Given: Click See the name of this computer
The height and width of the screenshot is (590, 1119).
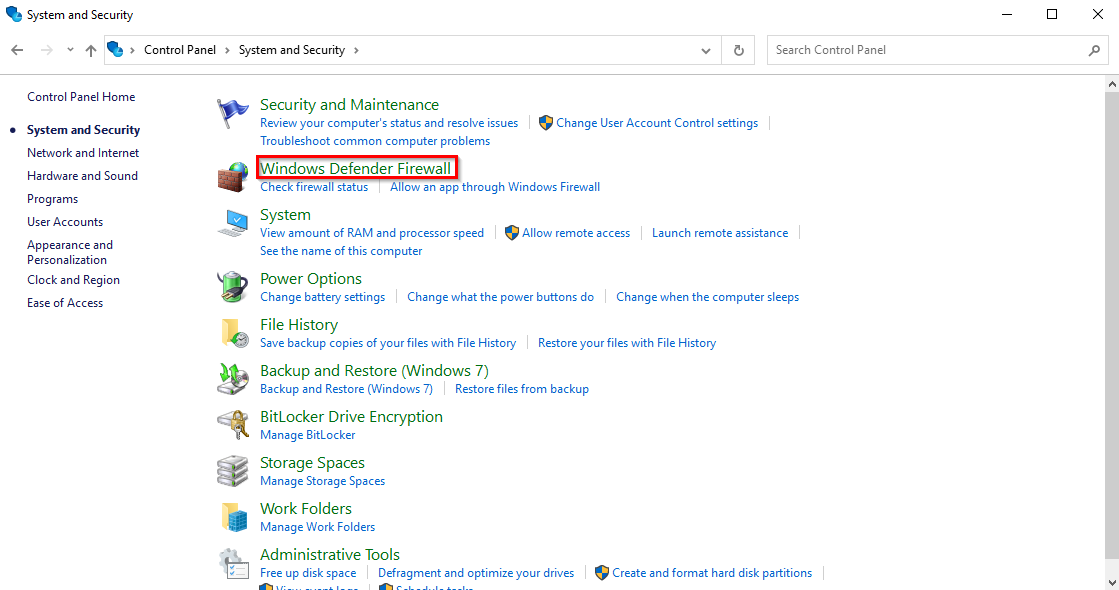Looking at the screenshot, I should pyautogui.click(x=341, y=251).
